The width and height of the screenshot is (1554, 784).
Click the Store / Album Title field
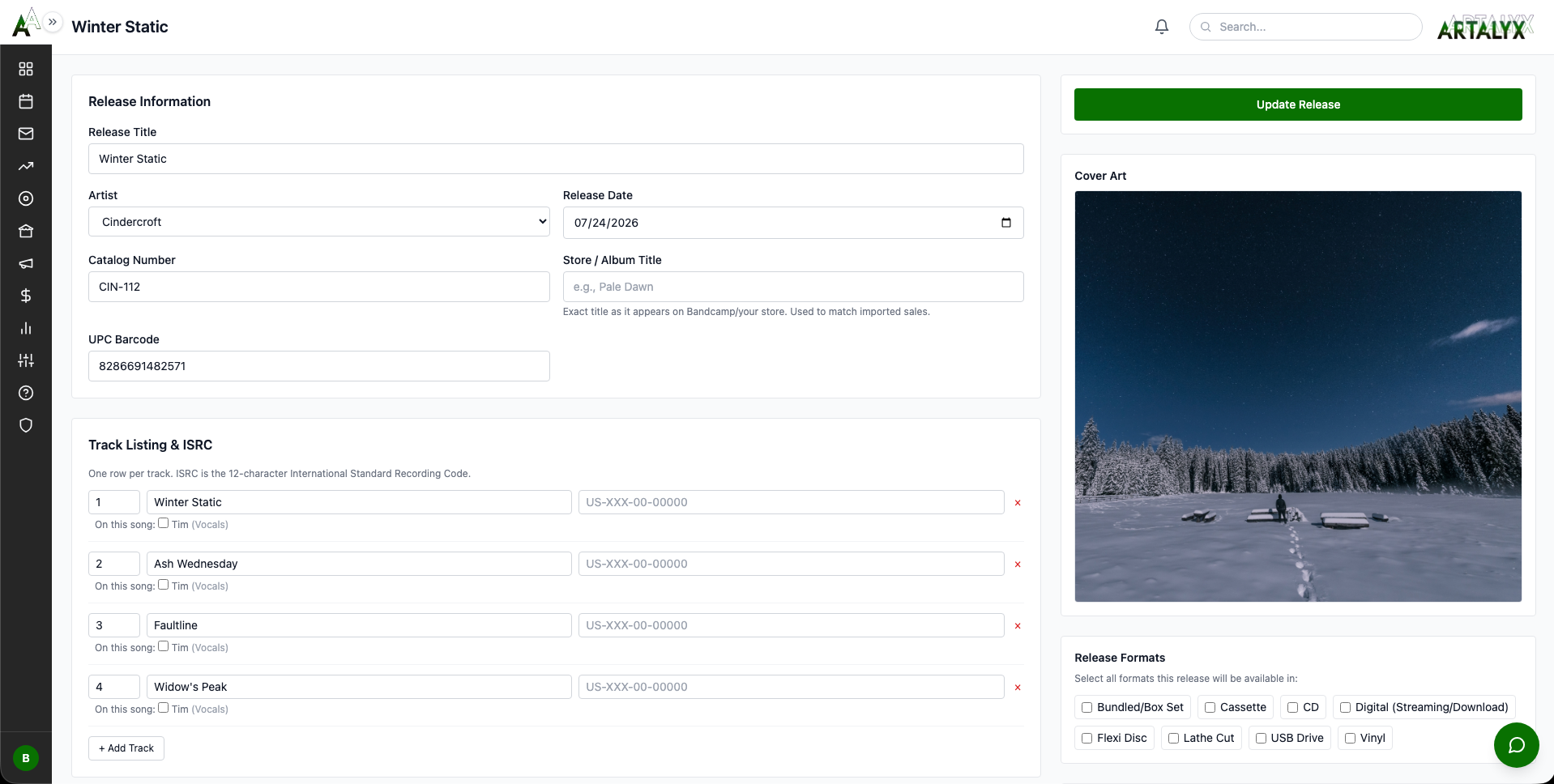[793, 287]
